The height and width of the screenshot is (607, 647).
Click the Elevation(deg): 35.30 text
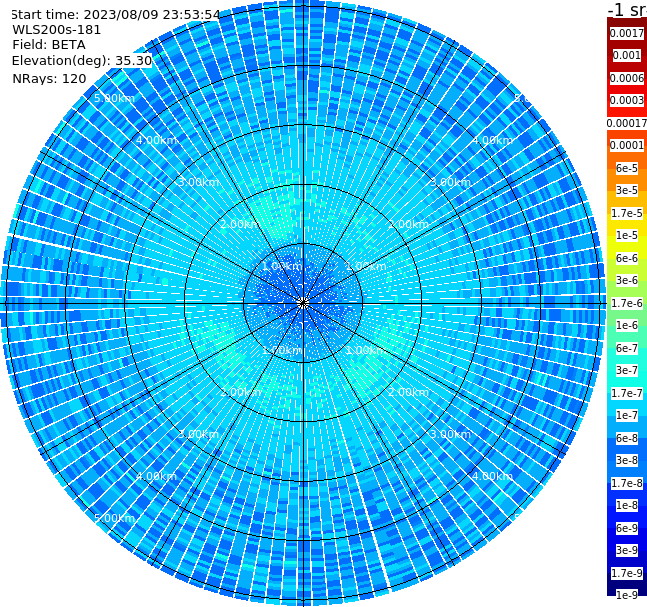tap(82, 61)
